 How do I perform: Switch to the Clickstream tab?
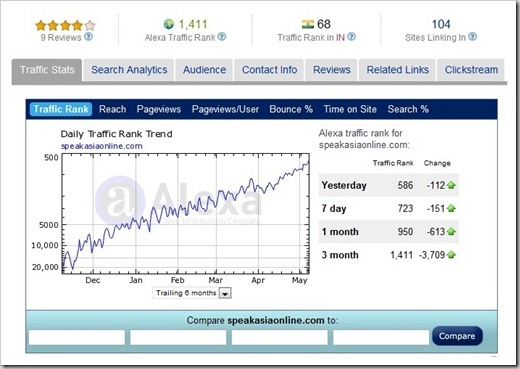(x=471, y=70)
